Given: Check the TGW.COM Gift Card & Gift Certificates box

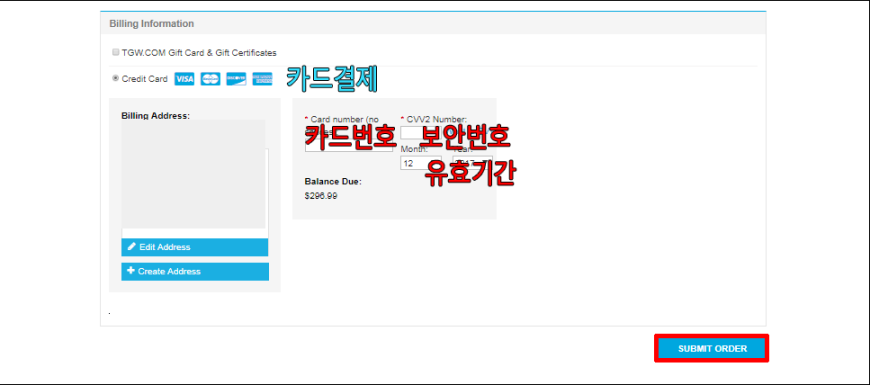Looking at the screenshot, I should point(115,52).
